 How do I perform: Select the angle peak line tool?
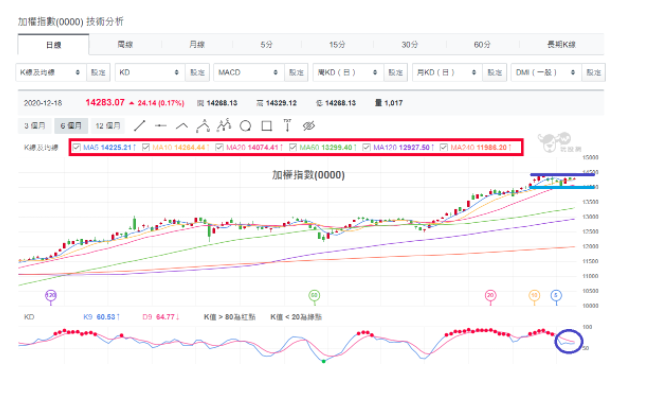click(x=182, y=126)
